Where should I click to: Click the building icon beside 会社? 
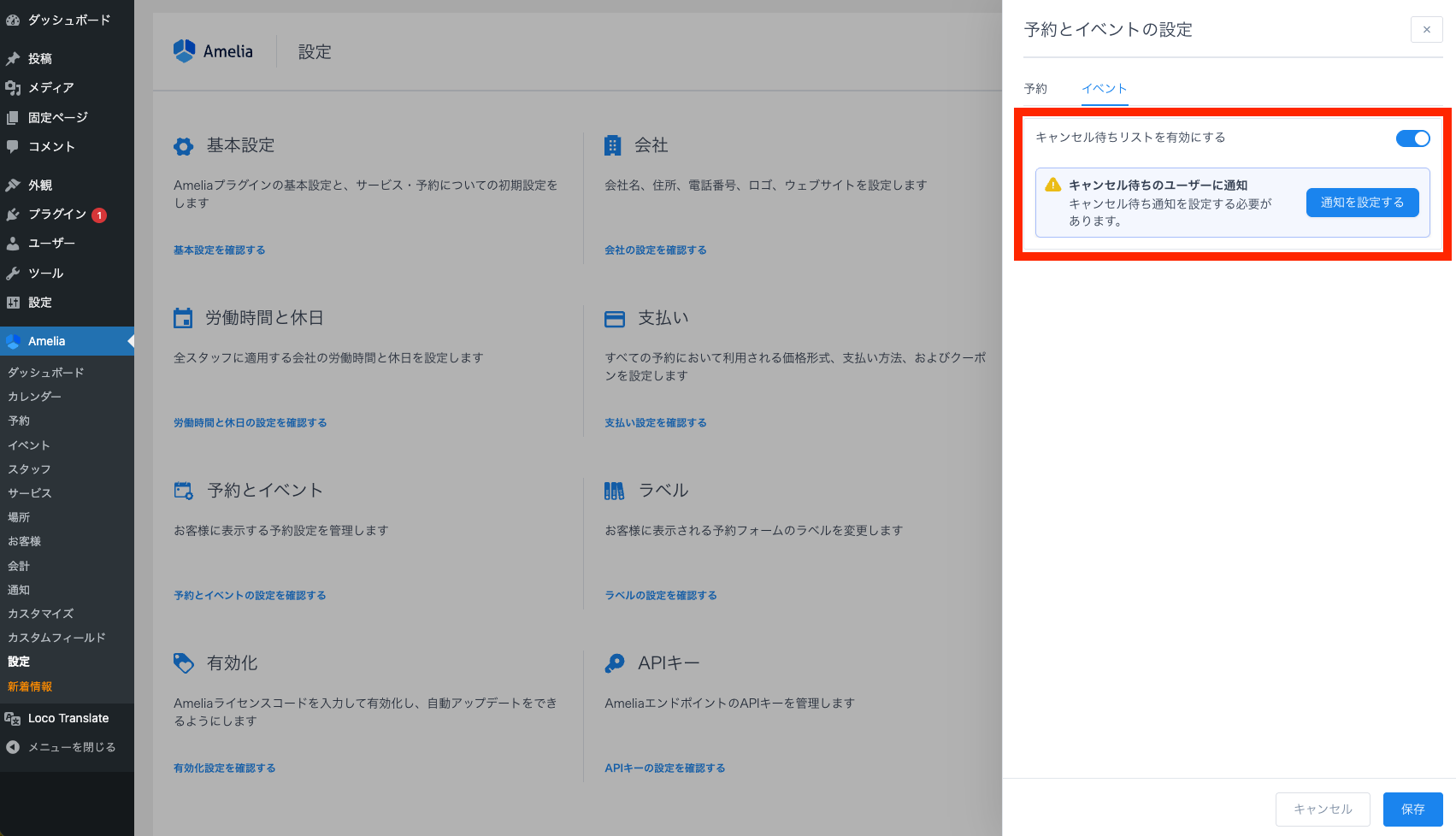(x=612, y=146)
